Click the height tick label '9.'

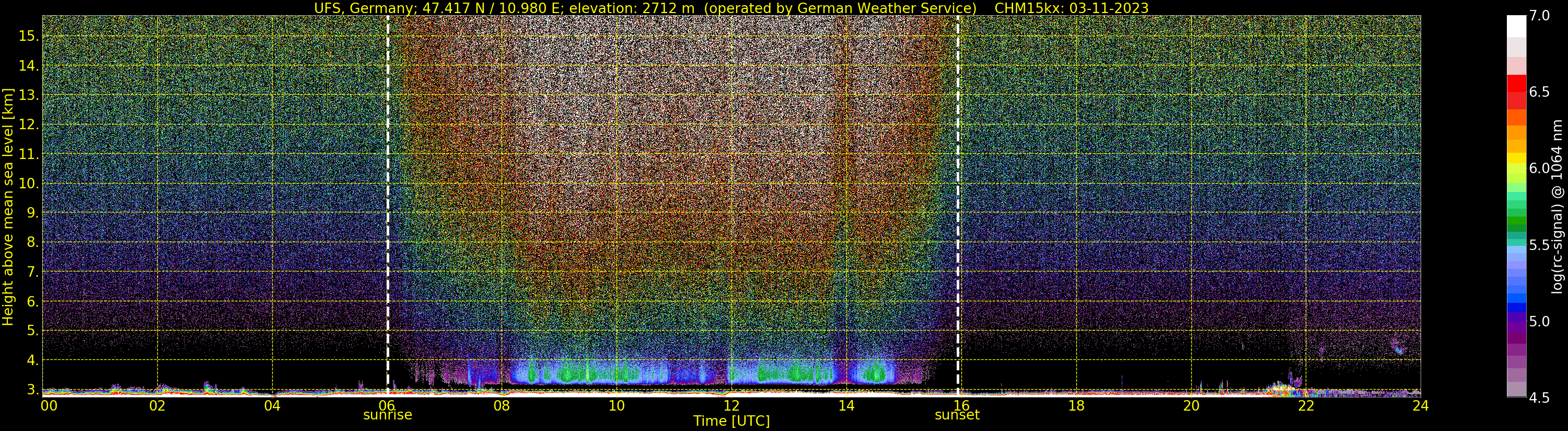click(x=33, y=213)
